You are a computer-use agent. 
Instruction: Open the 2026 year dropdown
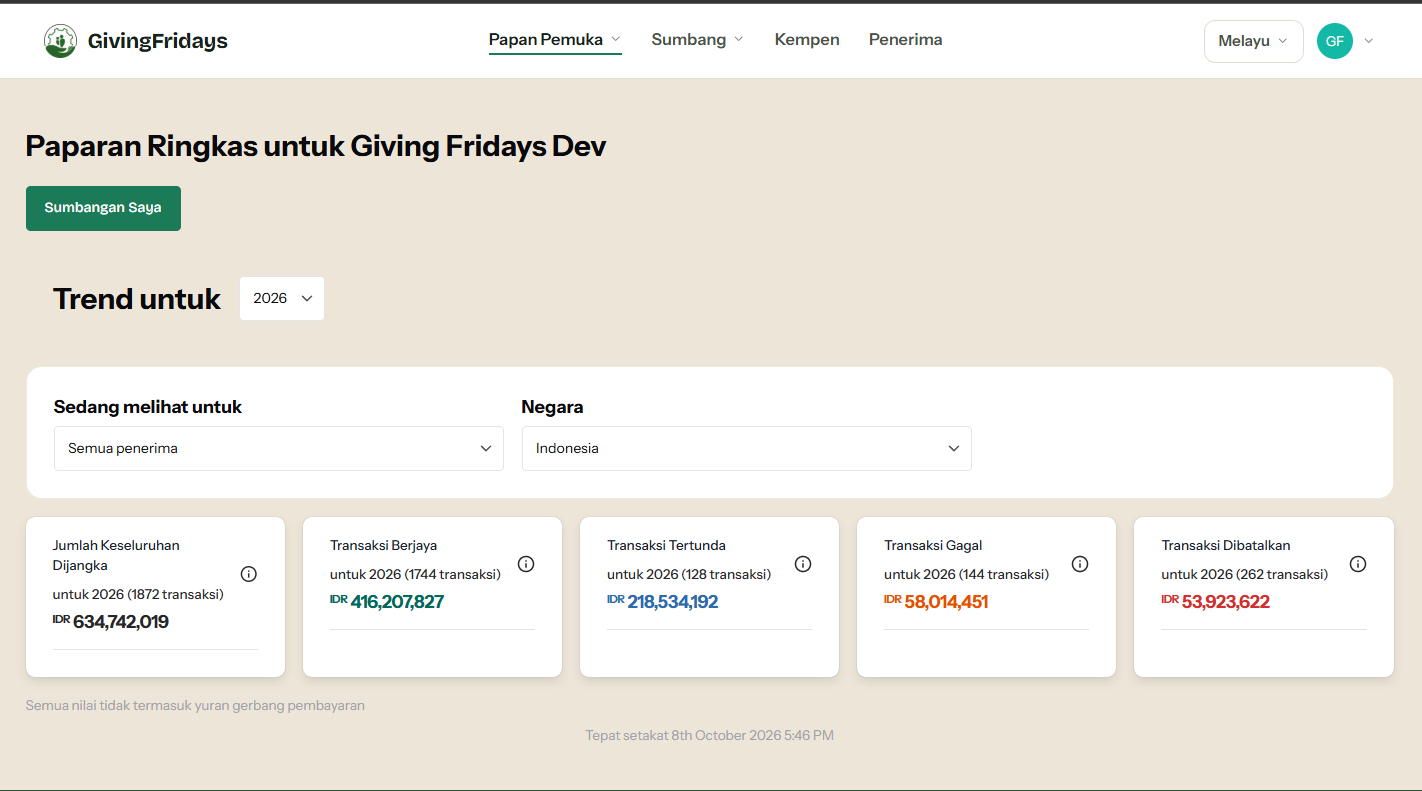(282, 298)
